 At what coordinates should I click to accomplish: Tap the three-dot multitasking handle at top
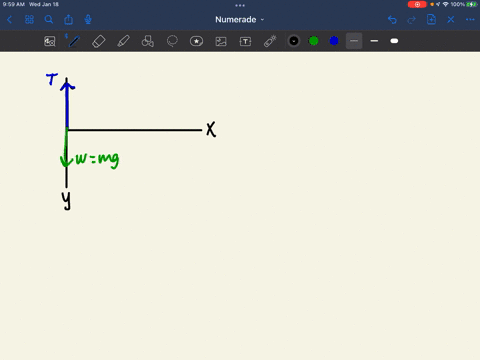point(240,5)
